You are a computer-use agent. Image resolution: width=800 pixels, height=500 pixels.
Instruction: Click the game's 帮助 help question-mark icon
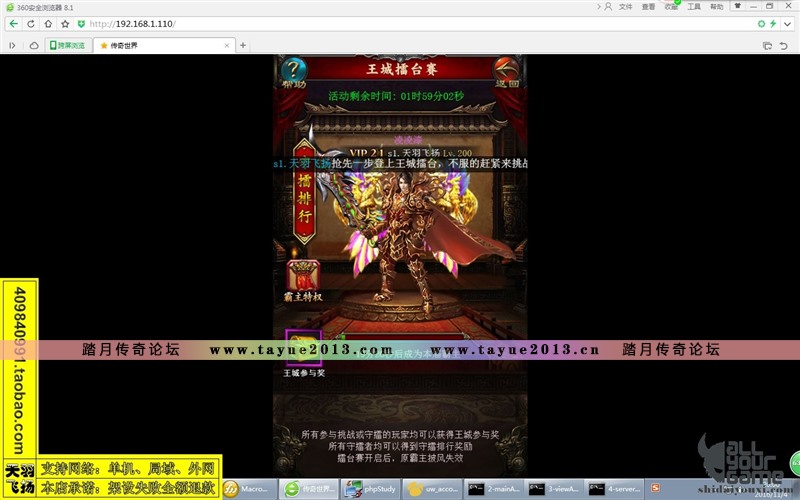(294, 71)
